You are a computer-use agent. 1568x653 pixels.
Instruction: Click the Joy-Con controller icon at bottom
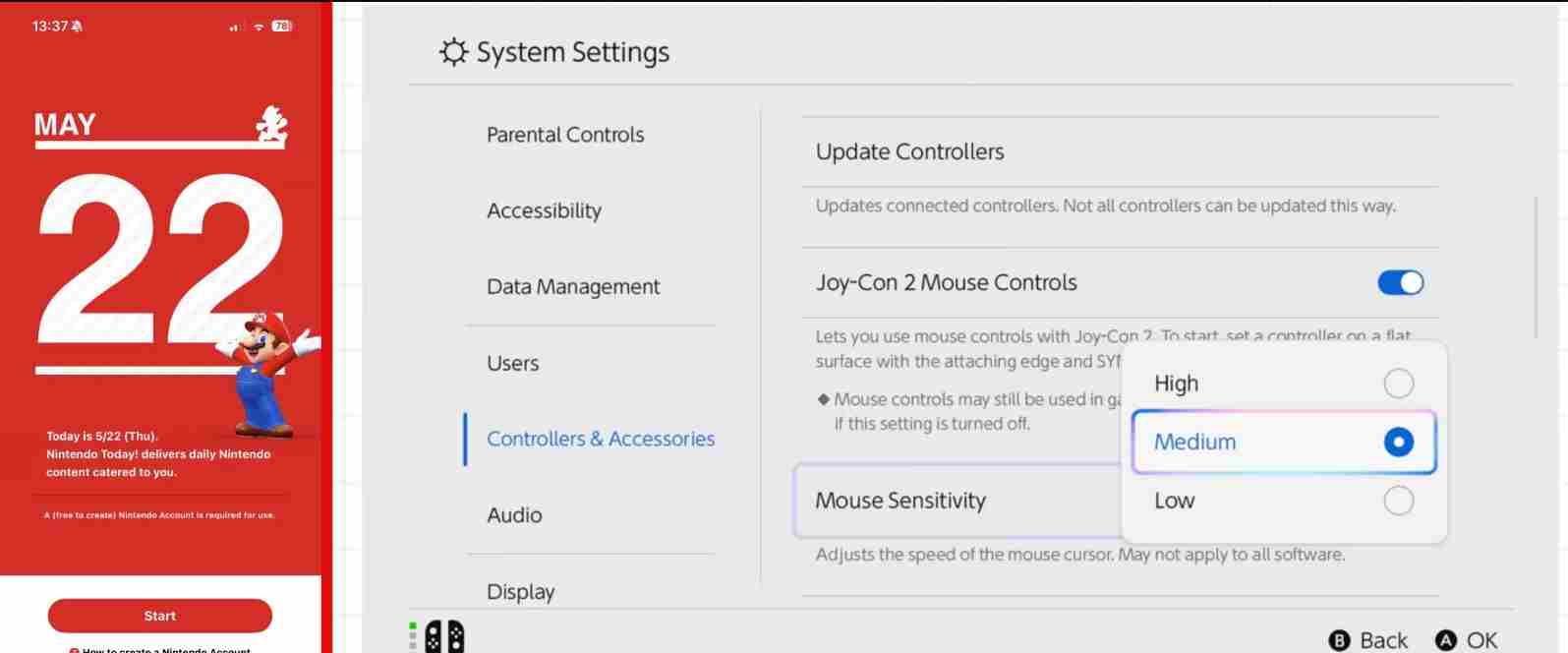(443, 636)
